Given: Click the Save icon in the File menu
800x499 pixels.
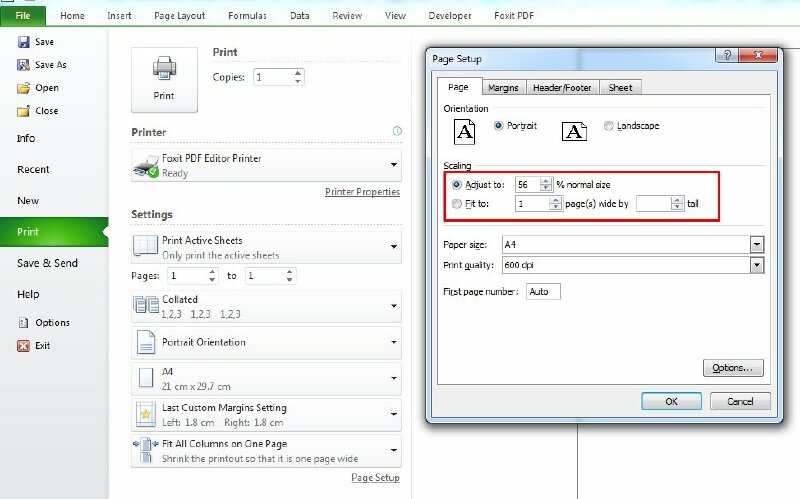Looking at the screenshot, I should coord(23,42).
